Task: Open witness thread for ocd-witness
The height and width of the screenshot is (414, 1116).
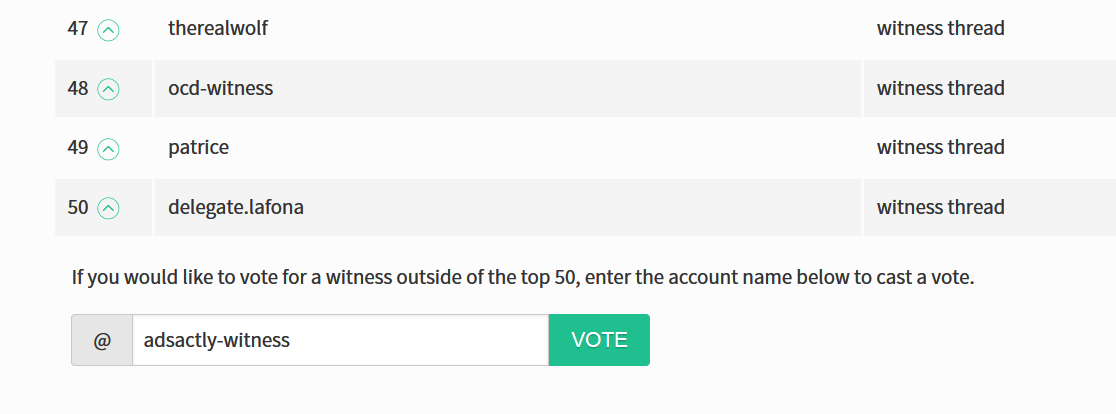Action: tap(940, 88)
